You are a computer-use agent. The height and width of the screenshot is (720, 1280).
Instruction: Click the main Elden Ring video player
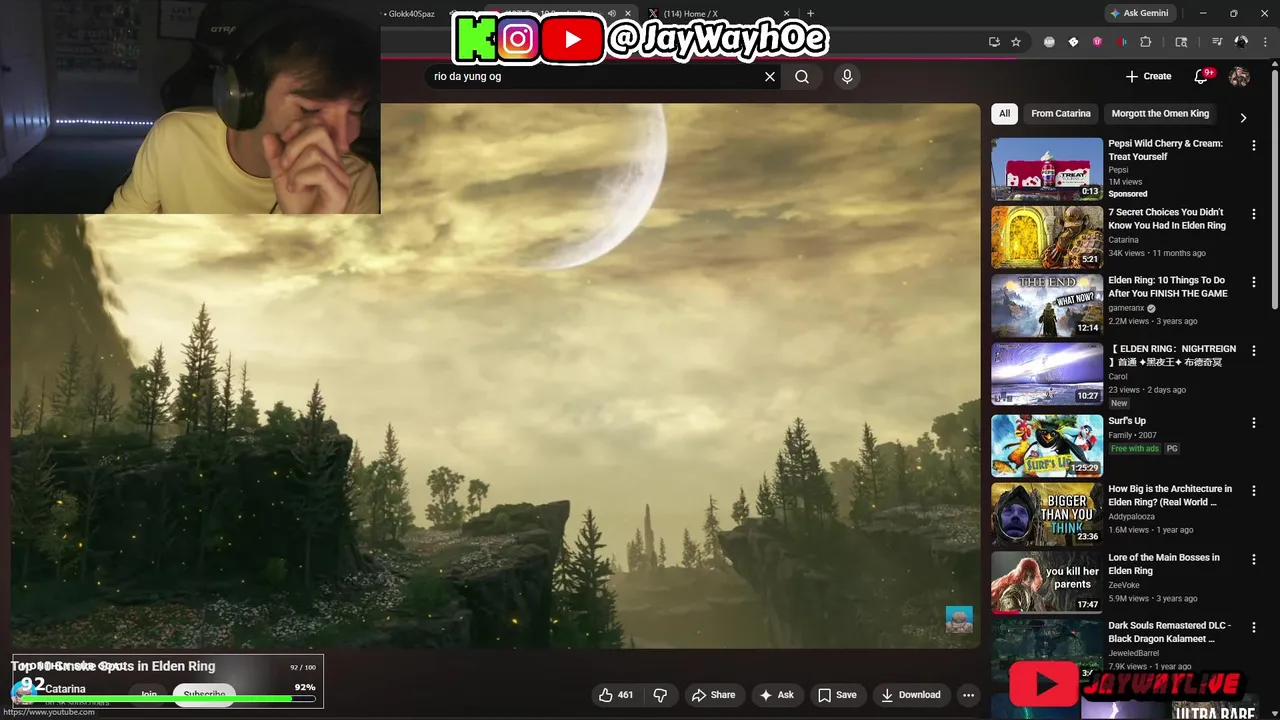coord(495,376)
